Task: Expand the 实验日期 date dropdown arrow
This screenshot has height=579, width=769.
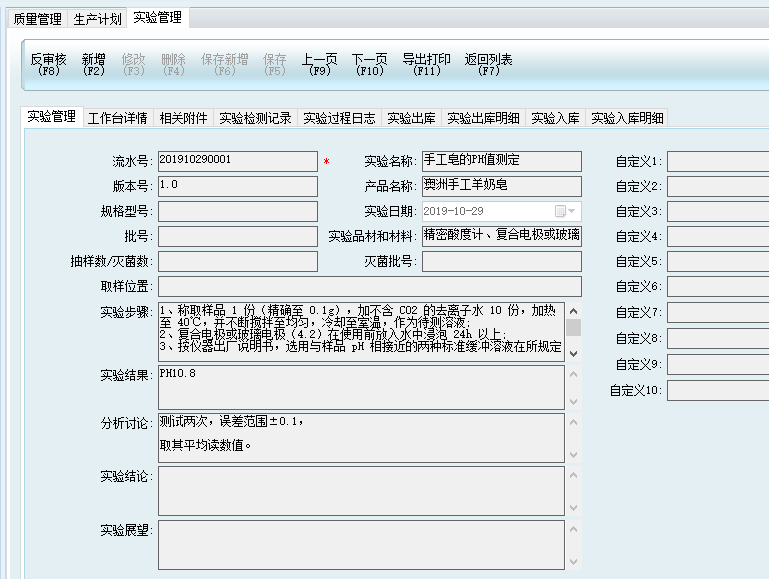Action: 573,211
